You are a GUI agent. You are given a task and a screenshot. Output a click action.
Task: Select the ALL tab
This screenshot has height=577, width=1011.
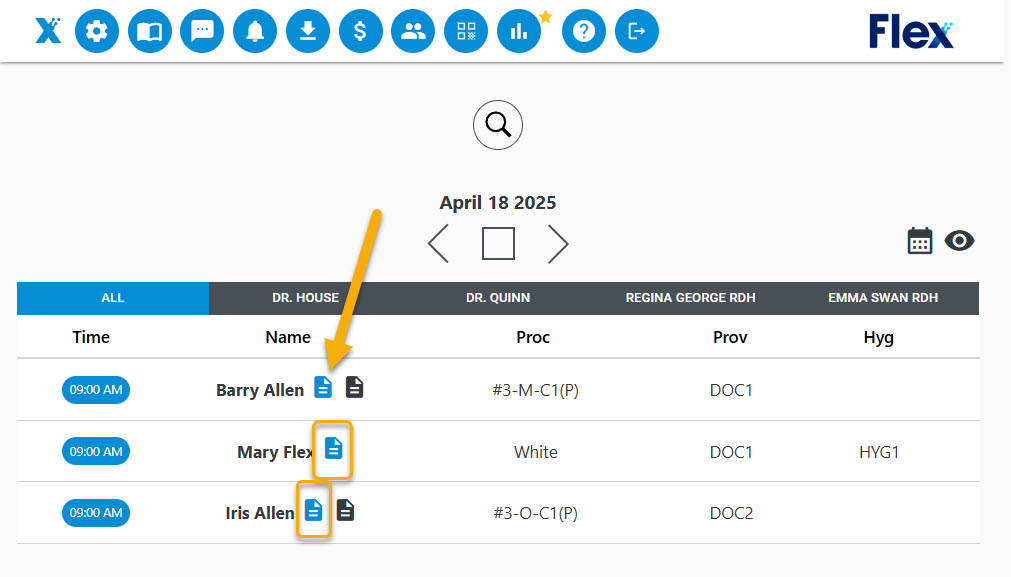(113, 298)
